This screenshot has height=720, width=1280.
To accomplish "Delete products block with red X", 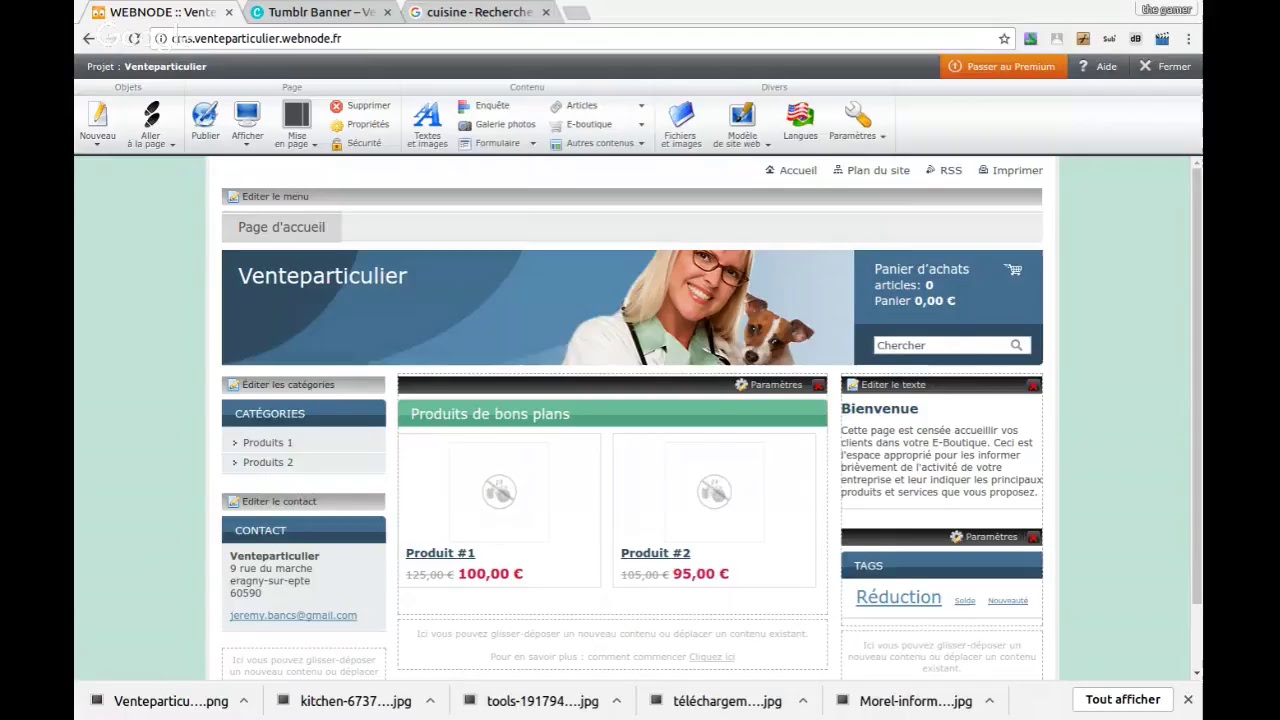I will (818, 385).
